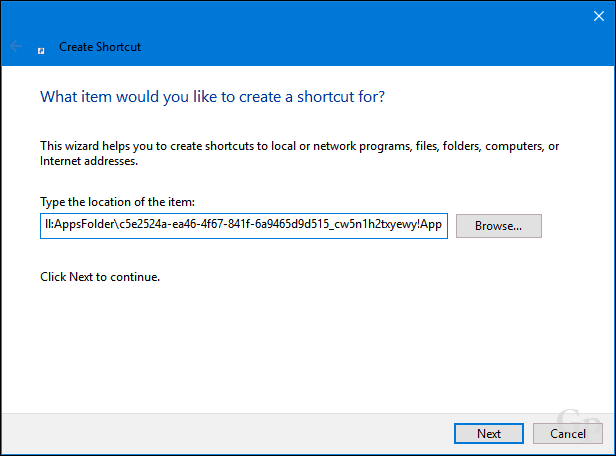Click heading 'What item would you like to create'
This screenshot has width=616, height=456.
click(212, 97)
